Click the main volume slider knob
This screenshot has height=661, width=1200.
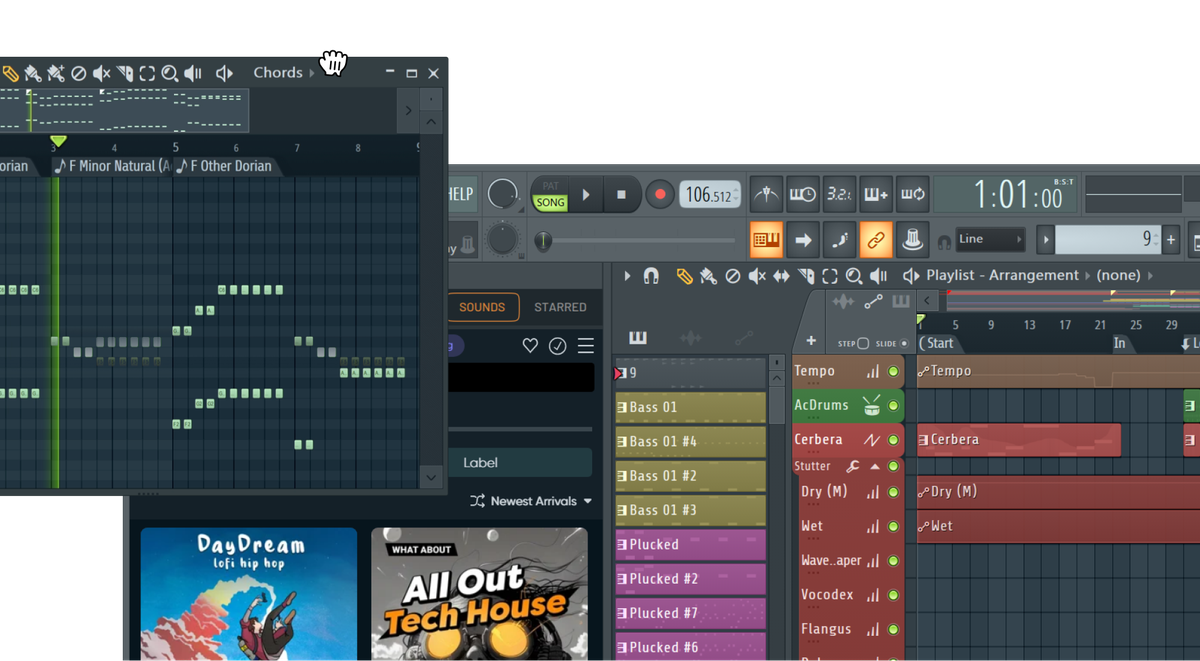tap(543, 240)
